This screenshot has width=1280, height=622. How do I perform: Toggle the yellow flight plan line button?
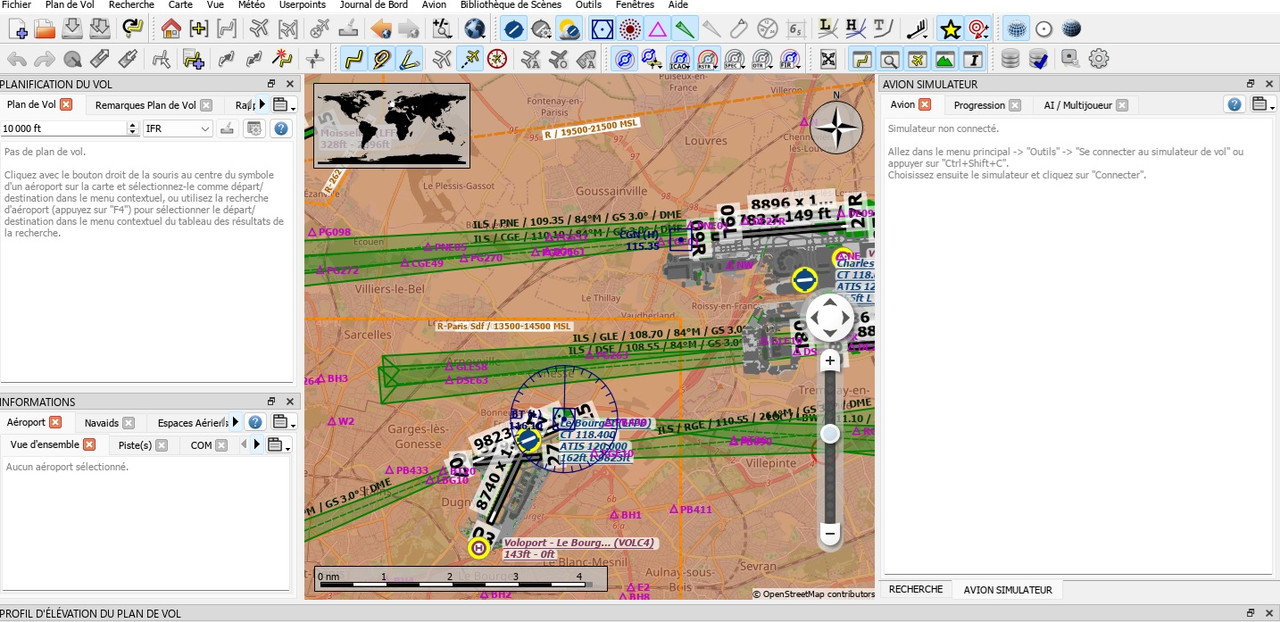point(353,59)
